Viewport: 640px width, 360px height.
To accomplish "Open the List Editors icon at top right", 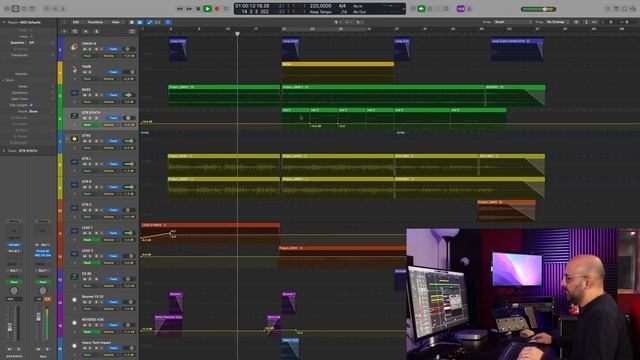I will point(608,9).
